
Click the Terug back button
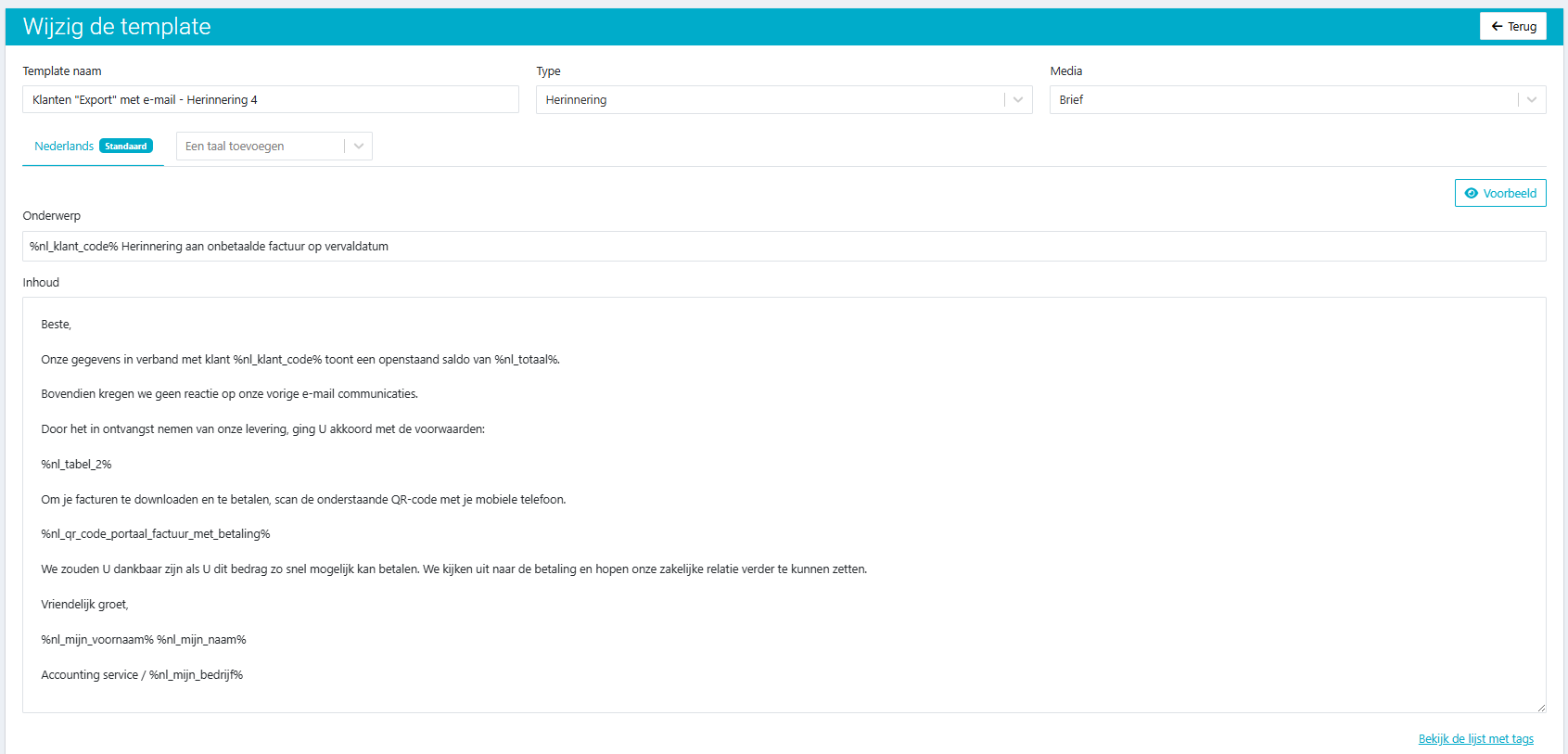click(1512, 26)
